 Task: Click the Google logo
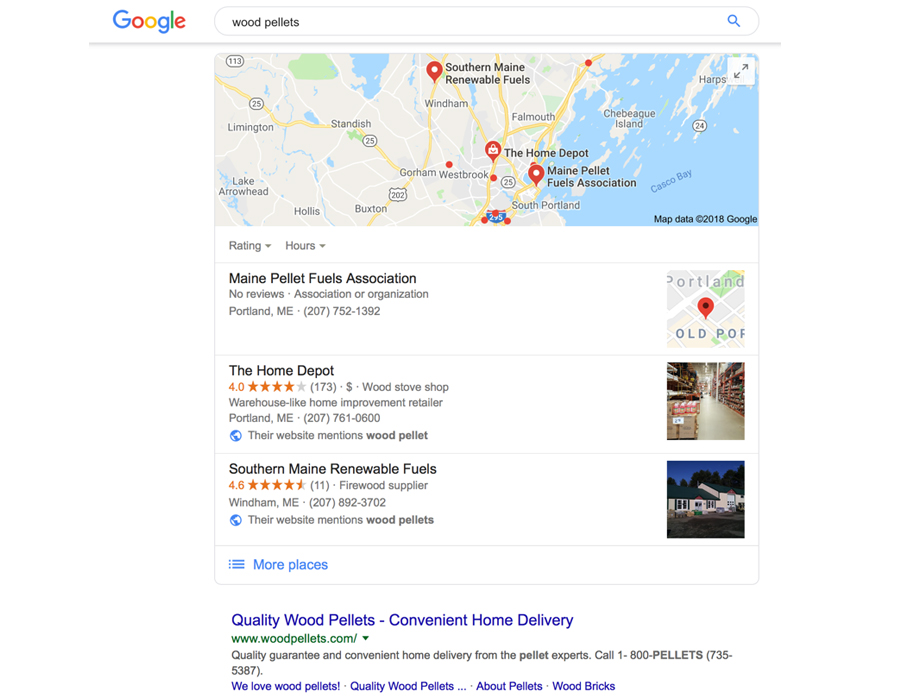[x=149, y=22]
